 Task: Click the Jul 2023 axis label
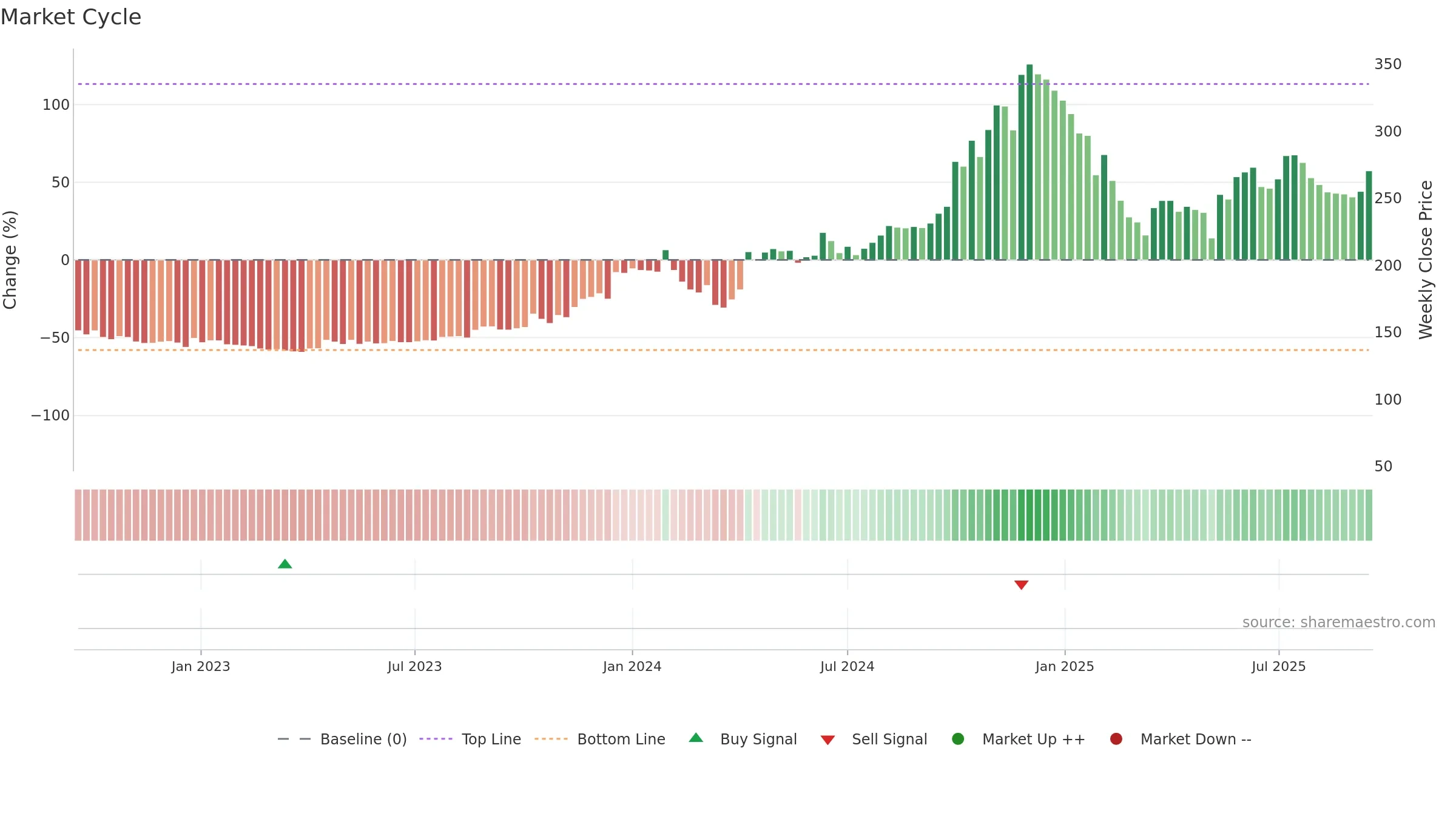pos(415,667)
